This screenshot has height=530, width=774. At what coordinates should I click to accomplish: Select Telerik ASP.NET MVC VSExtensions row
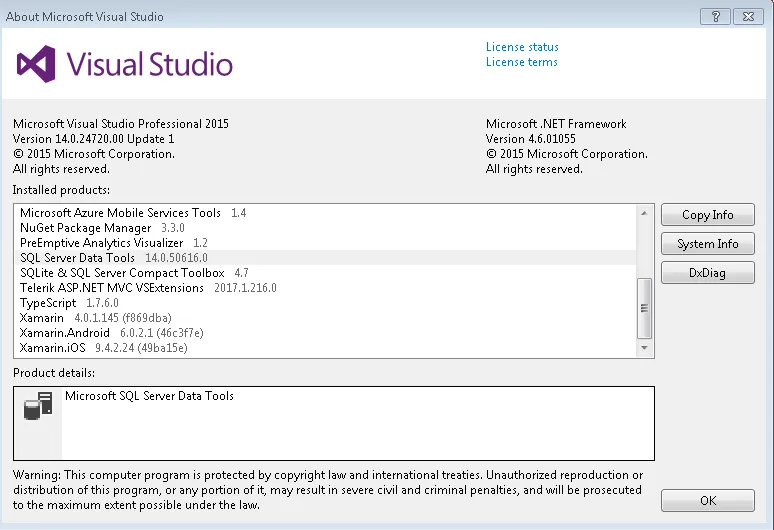[325, 288]
